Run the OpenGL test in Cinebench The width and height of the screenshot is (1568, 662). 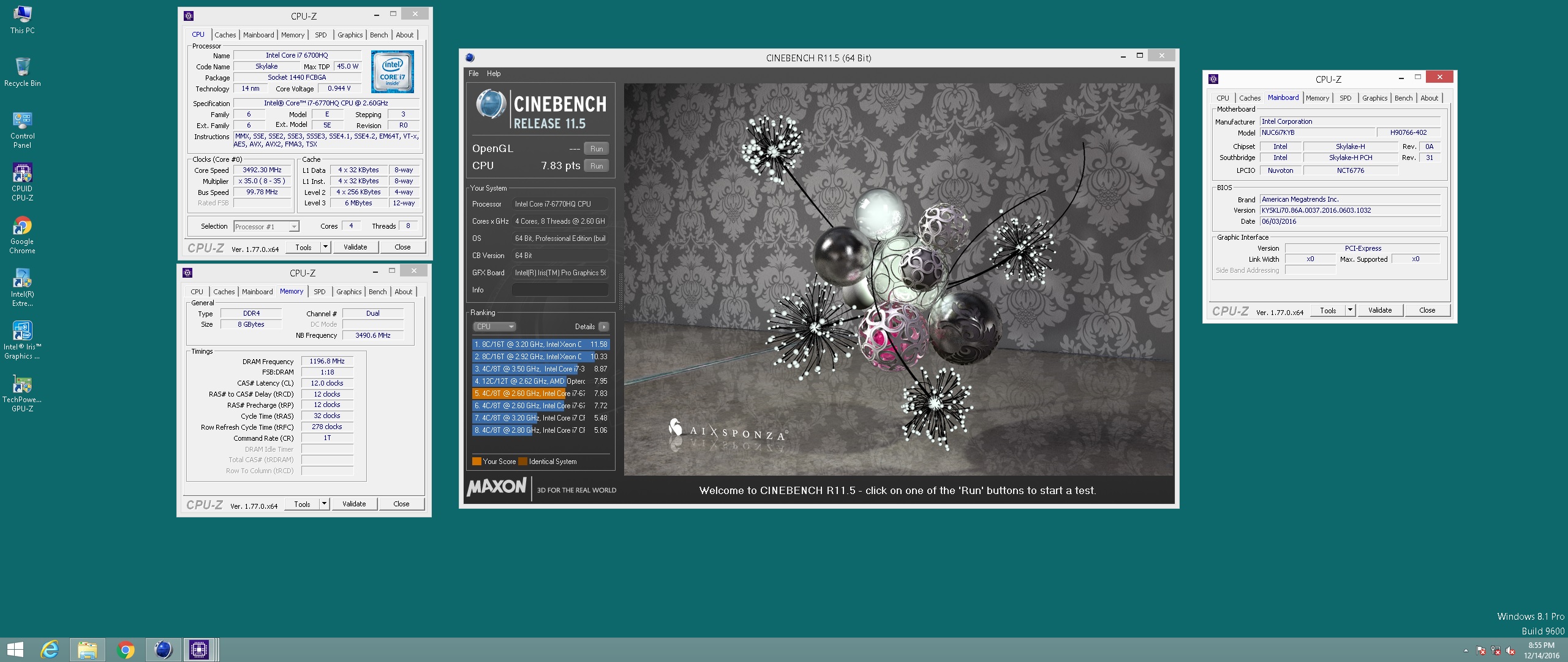pos(596,149)
